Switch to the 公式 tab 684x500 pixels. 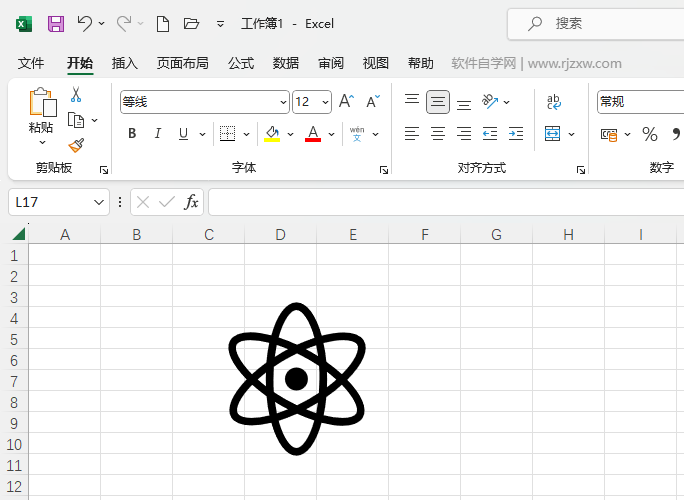pos(241,63)
